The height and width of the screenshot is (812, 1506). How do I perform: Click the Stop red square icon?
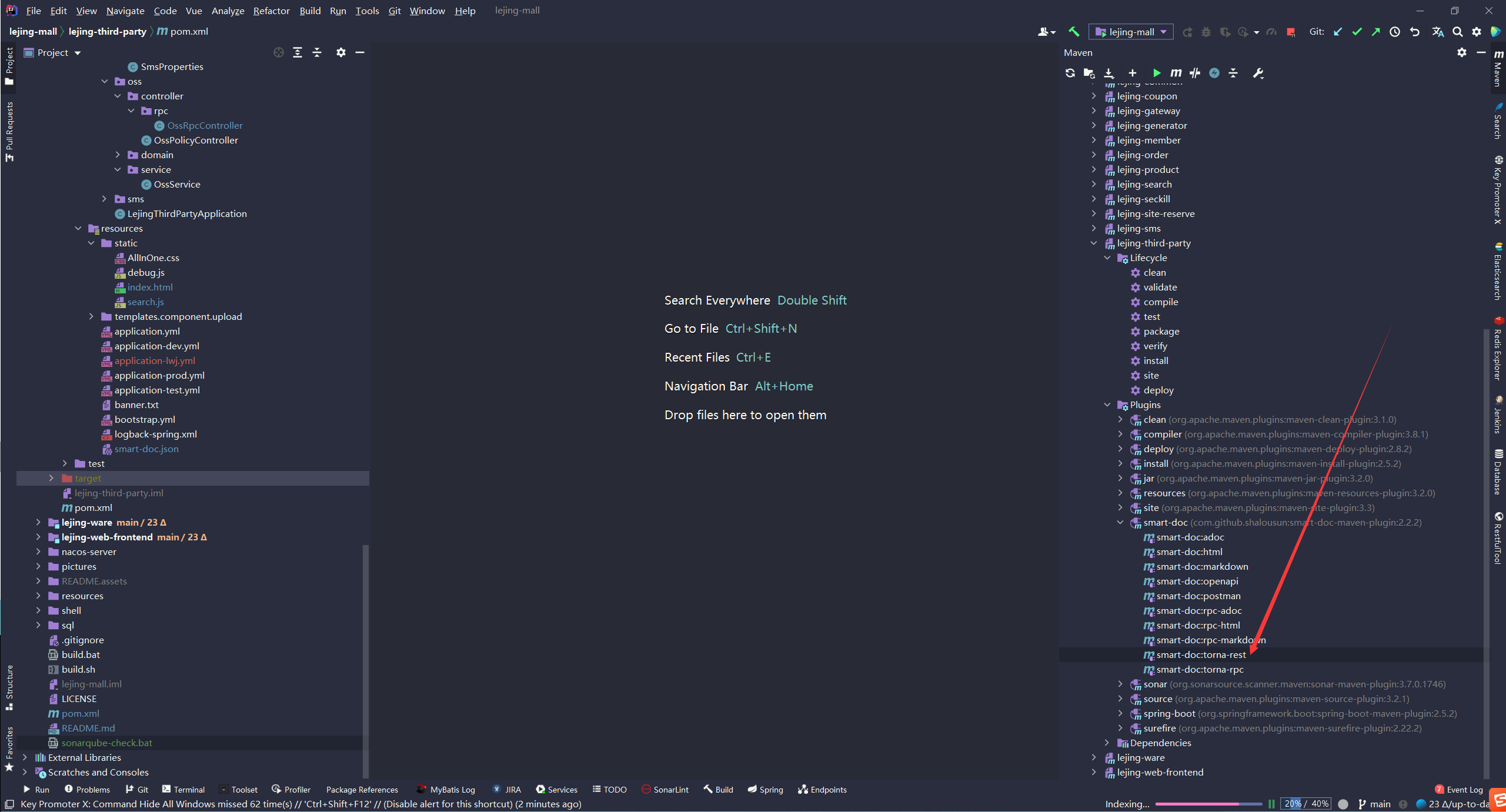click(x=1291, y=32)
